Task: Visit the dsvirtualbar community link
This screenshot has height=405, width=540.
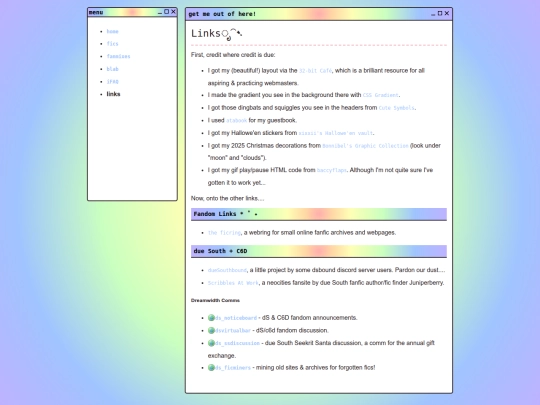Action: point(233,331)
